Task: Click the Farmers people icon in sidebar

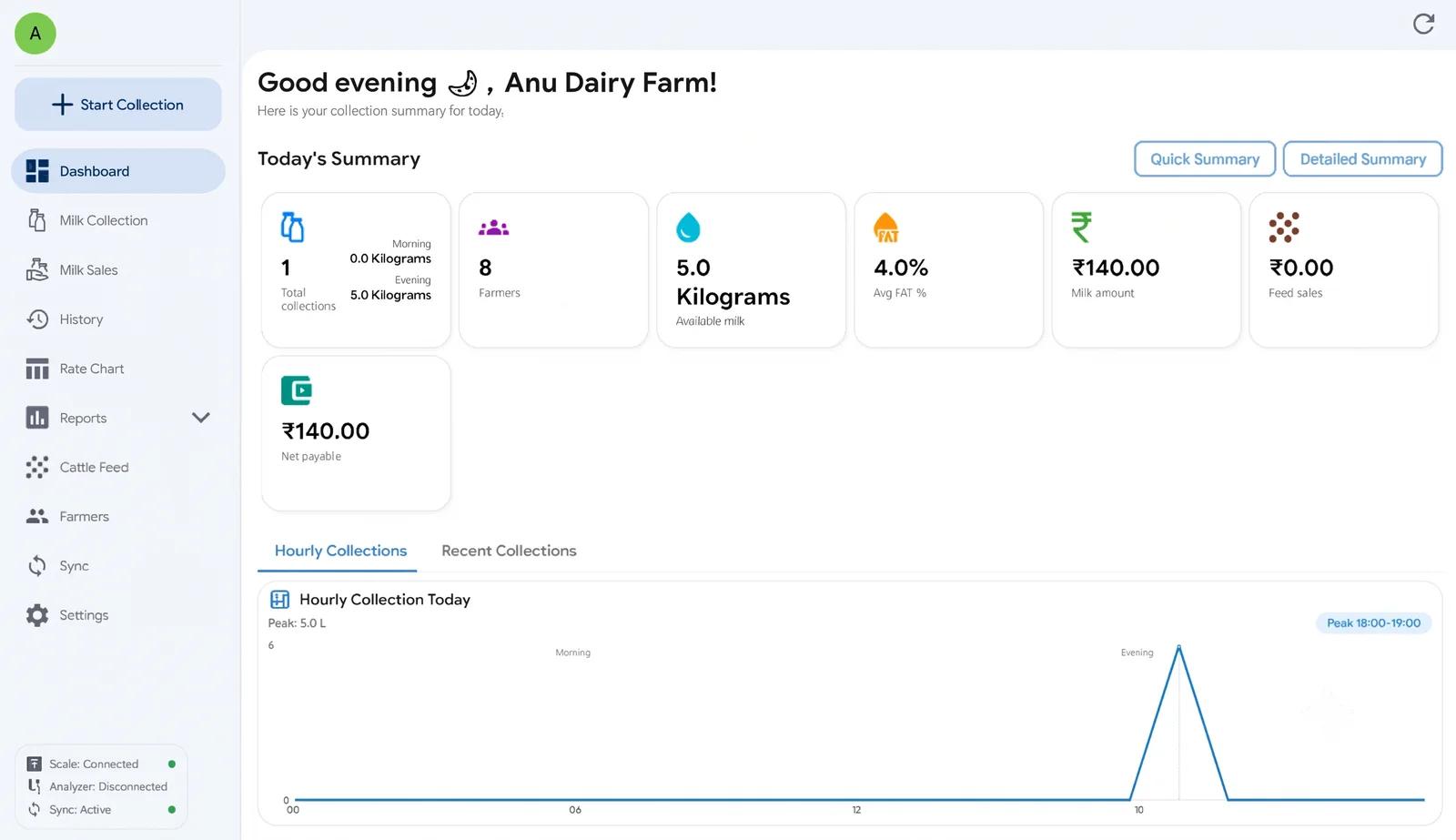Action: pyautogui.click(x=37, y=516)
